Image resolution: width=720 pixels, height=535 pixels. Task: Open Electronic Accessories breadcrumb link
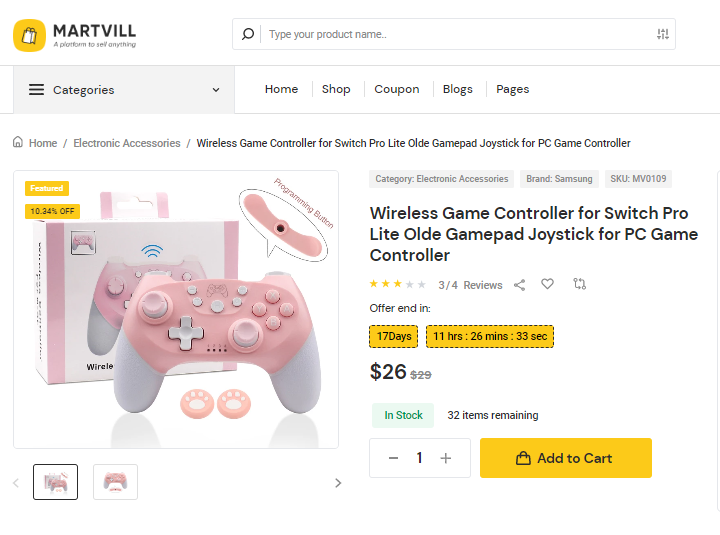(x=127, y=143)
